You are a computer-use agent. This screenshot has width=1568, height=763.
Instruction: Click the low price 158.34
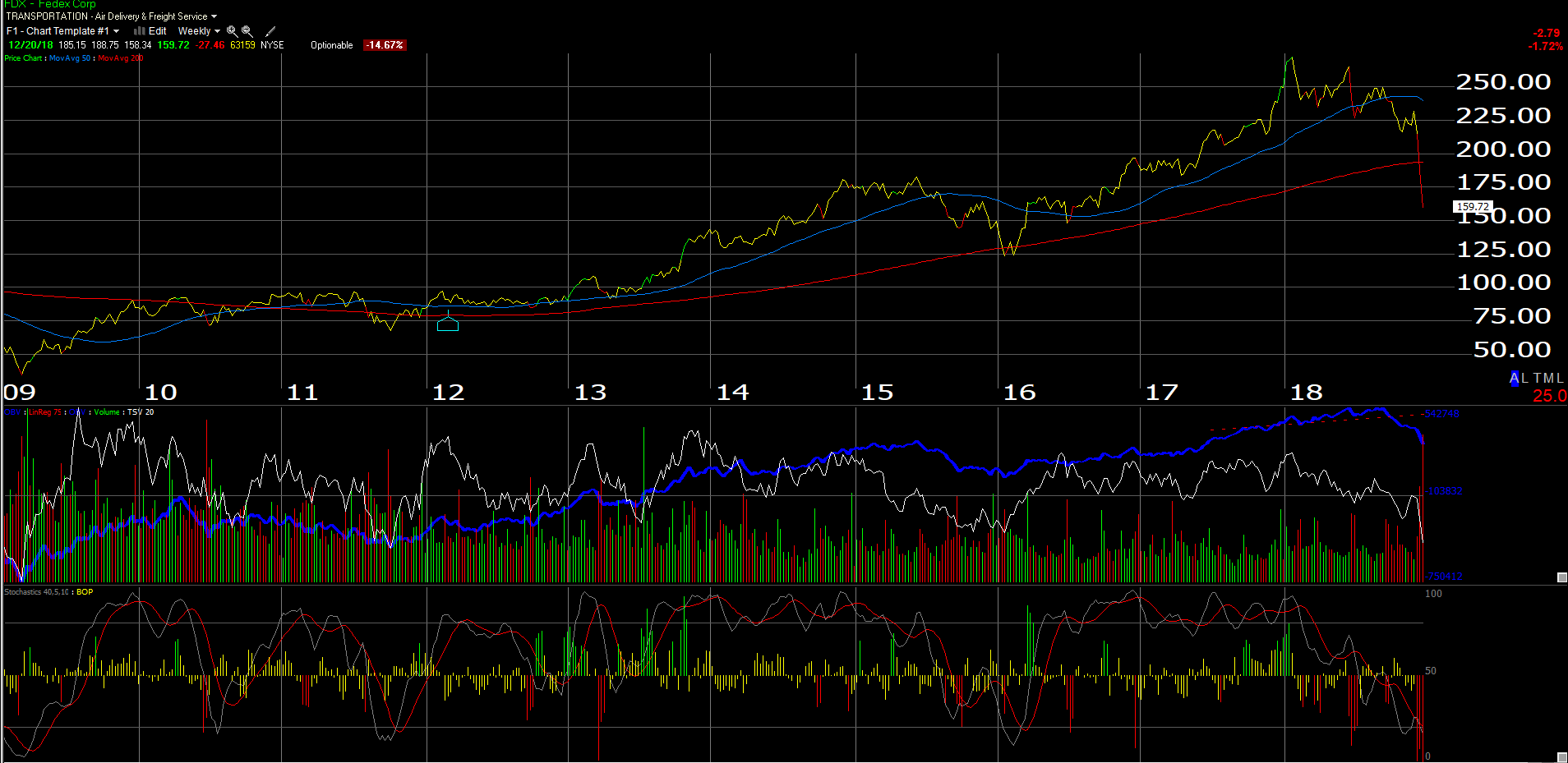138,45
